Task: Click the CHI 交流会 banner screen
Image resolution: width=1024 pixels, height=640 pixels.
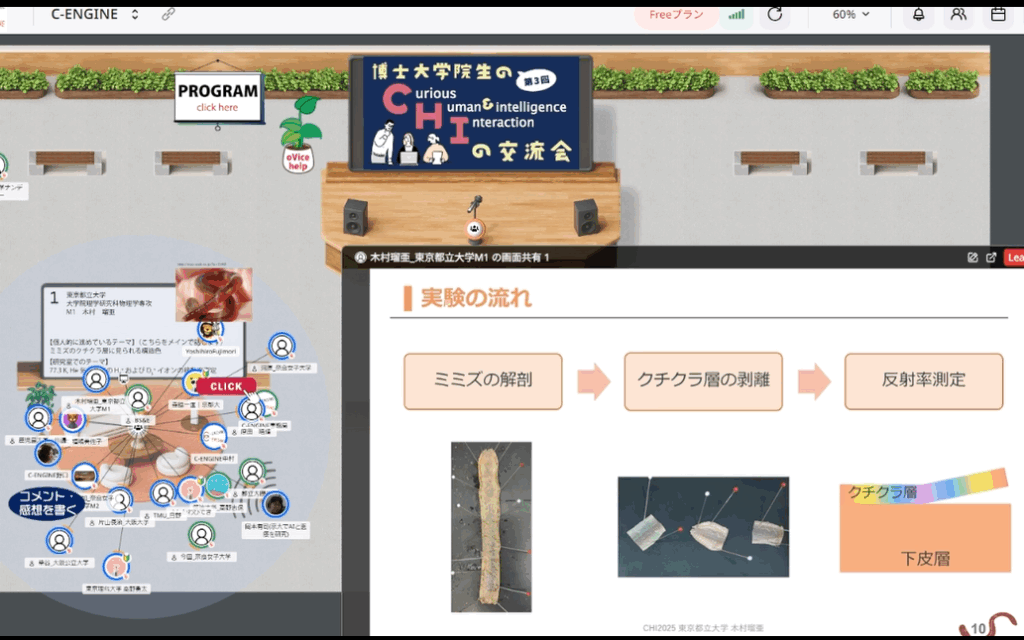Action: (x=472, y=113)
